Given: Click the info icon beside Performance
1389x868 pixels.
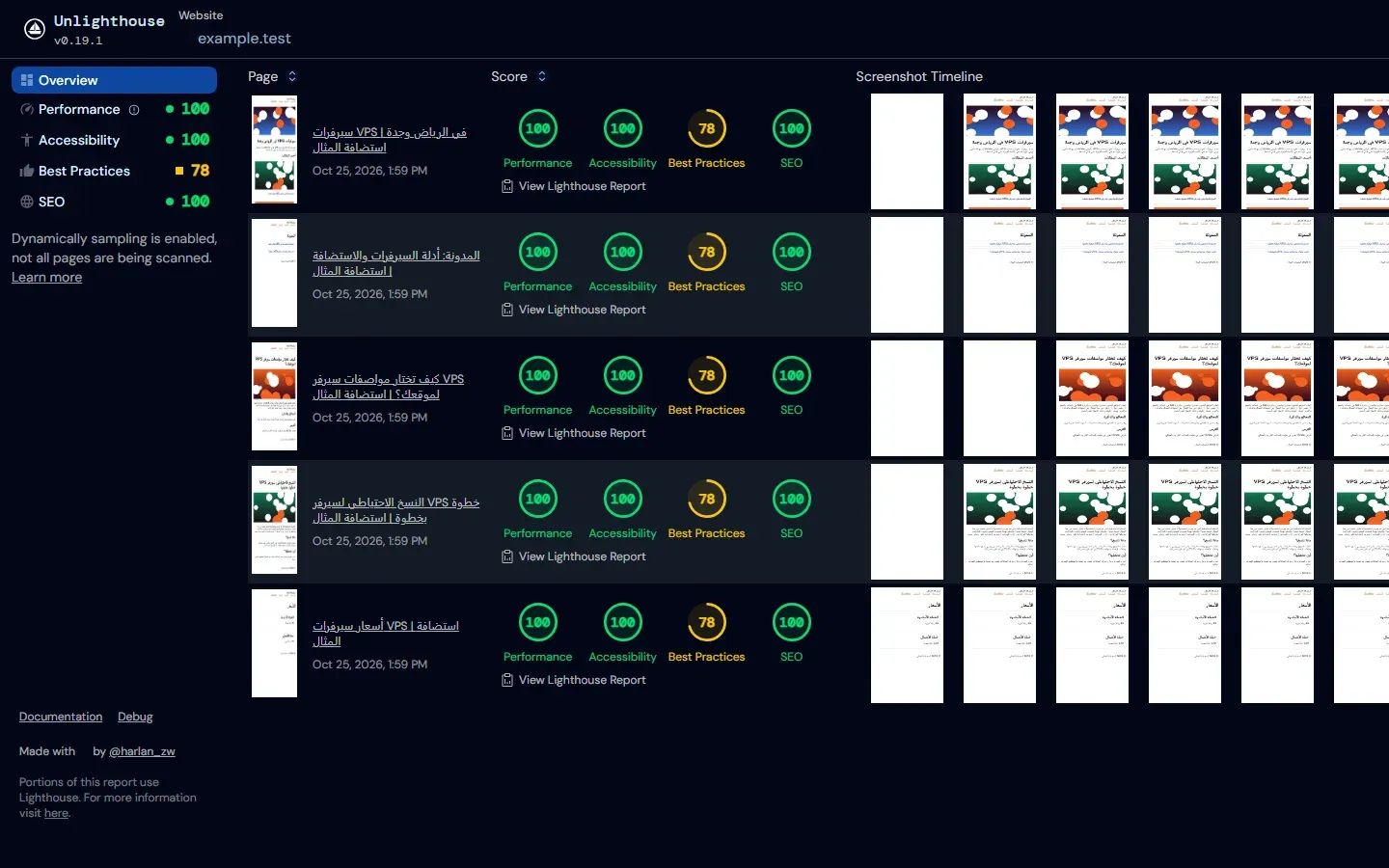Looking at the screenshot, I should (x=134, y=110).
